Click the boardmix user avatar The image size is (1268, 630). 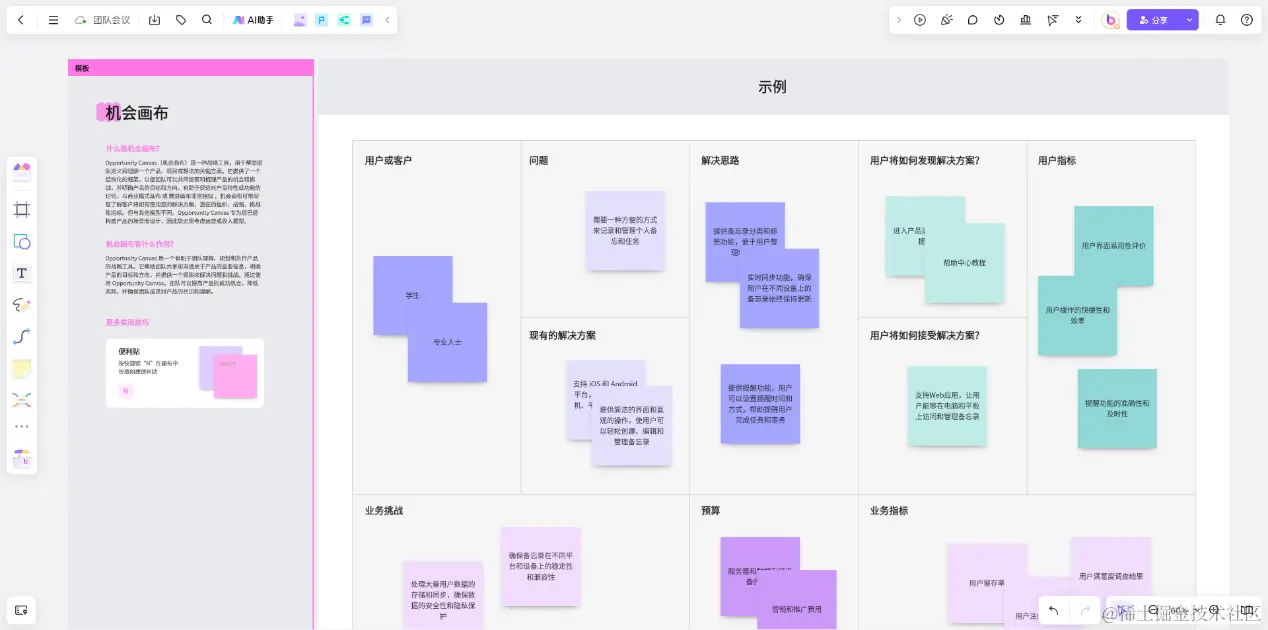point(1110,20)
